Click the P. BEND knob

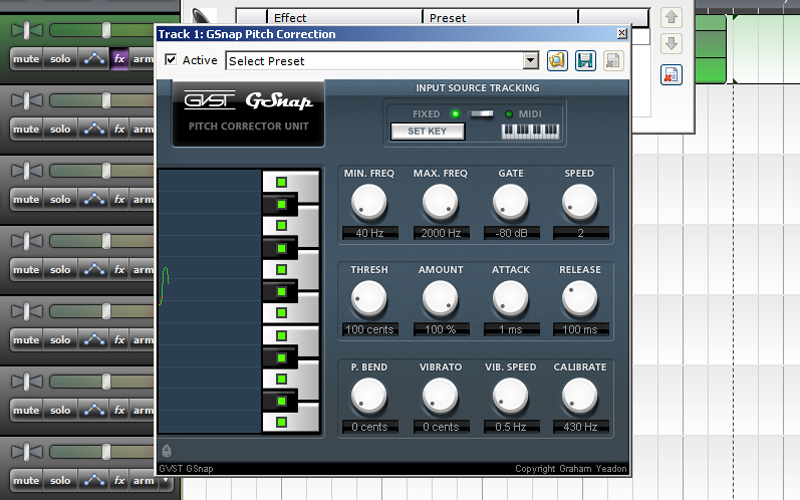pyautogui.click(x=369, y=396)
